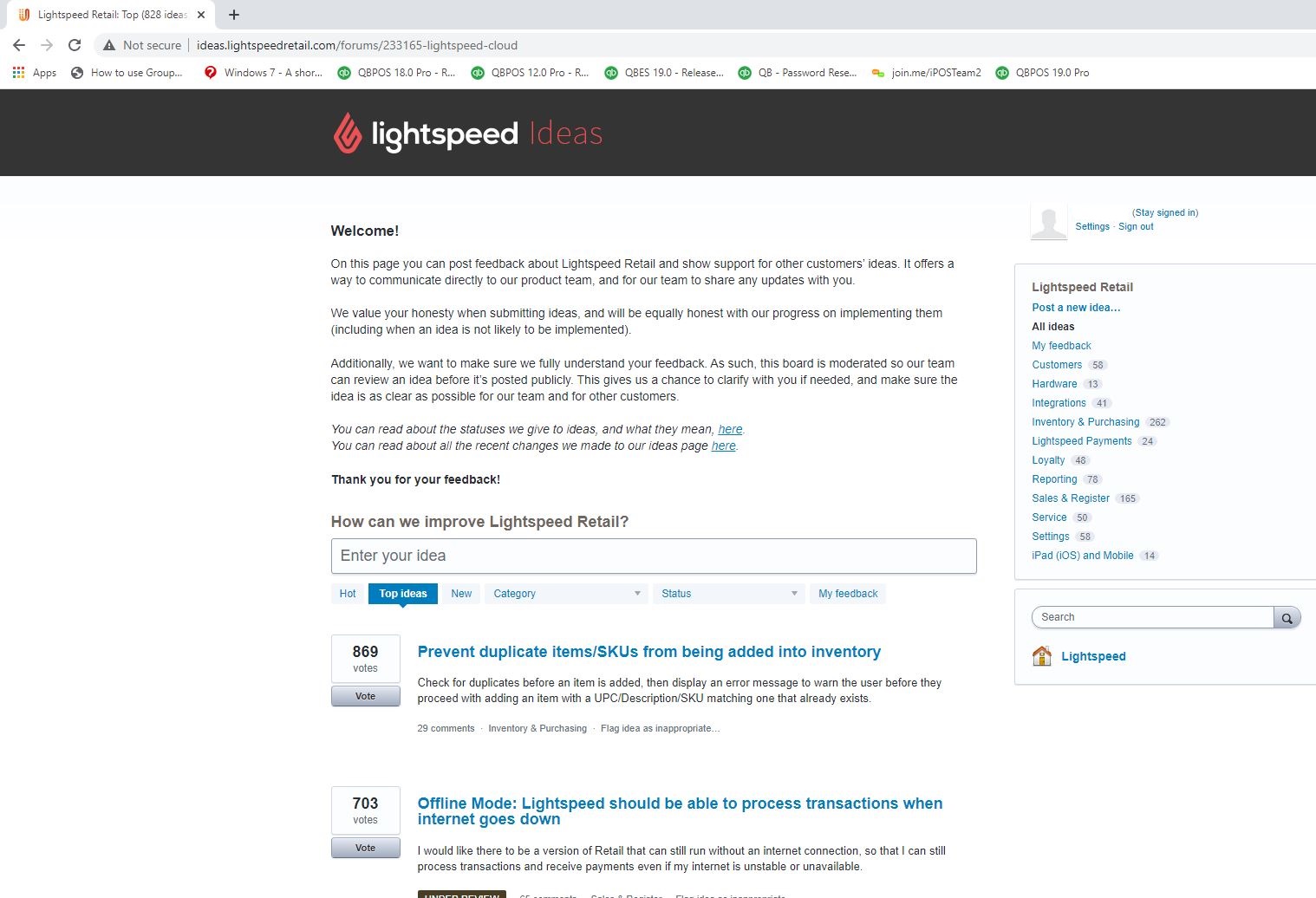The width and height of the screenshot is (1316, 898).
Task: Open the 'Windows 7 - A shor...' bookmark
Action: (263, 73)
